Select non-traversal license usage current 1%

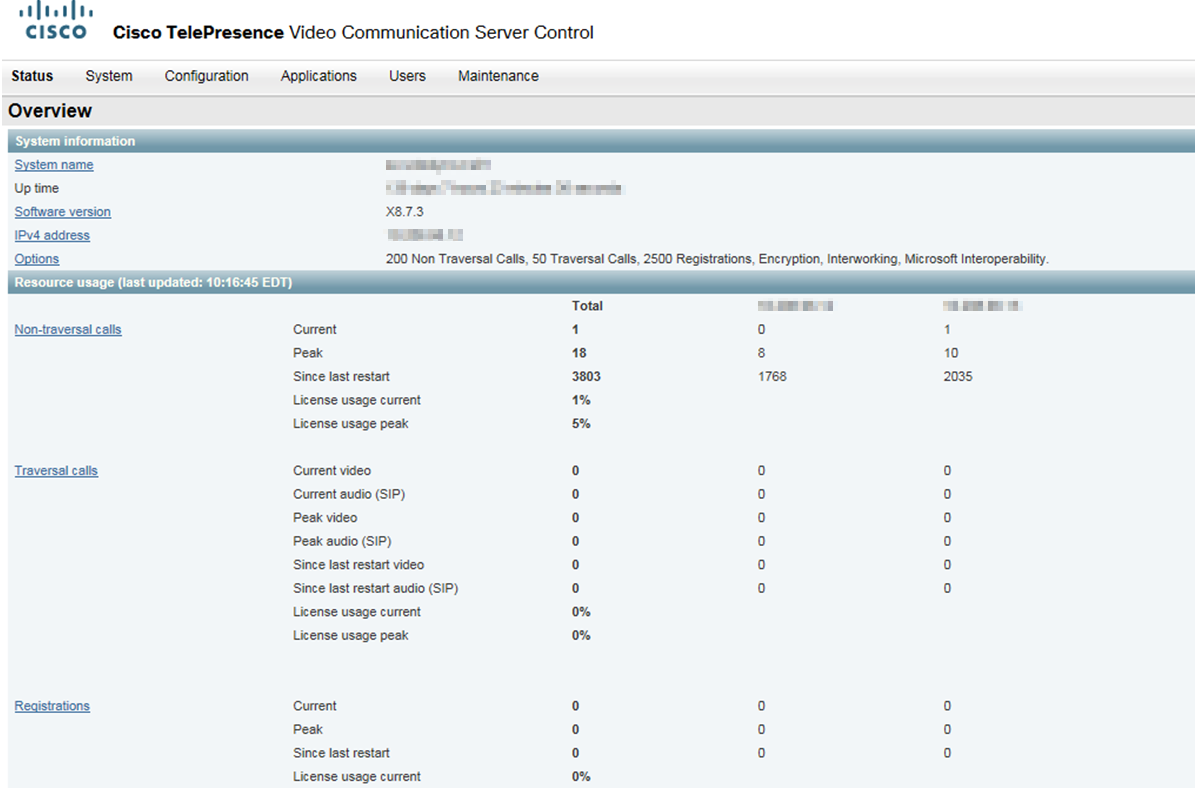coord(581,400)
